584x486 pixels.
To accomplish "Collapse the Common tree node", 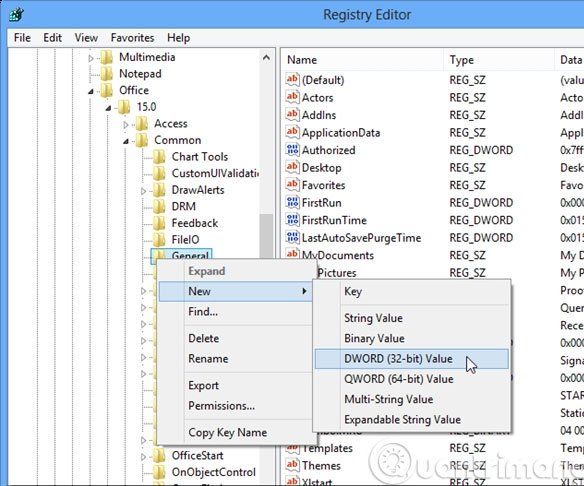I will point(126,141).
